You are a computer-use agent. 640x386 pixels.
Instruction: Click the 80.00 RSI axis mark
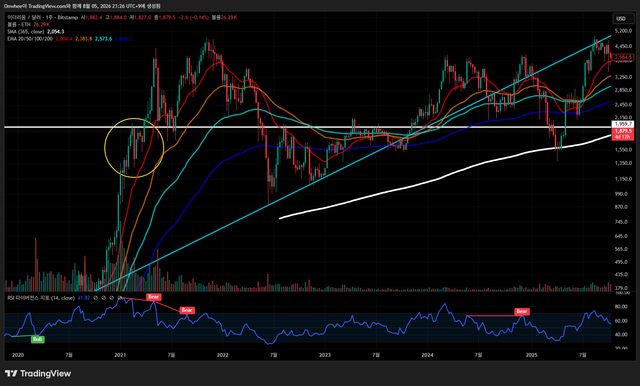pos(621,306)
